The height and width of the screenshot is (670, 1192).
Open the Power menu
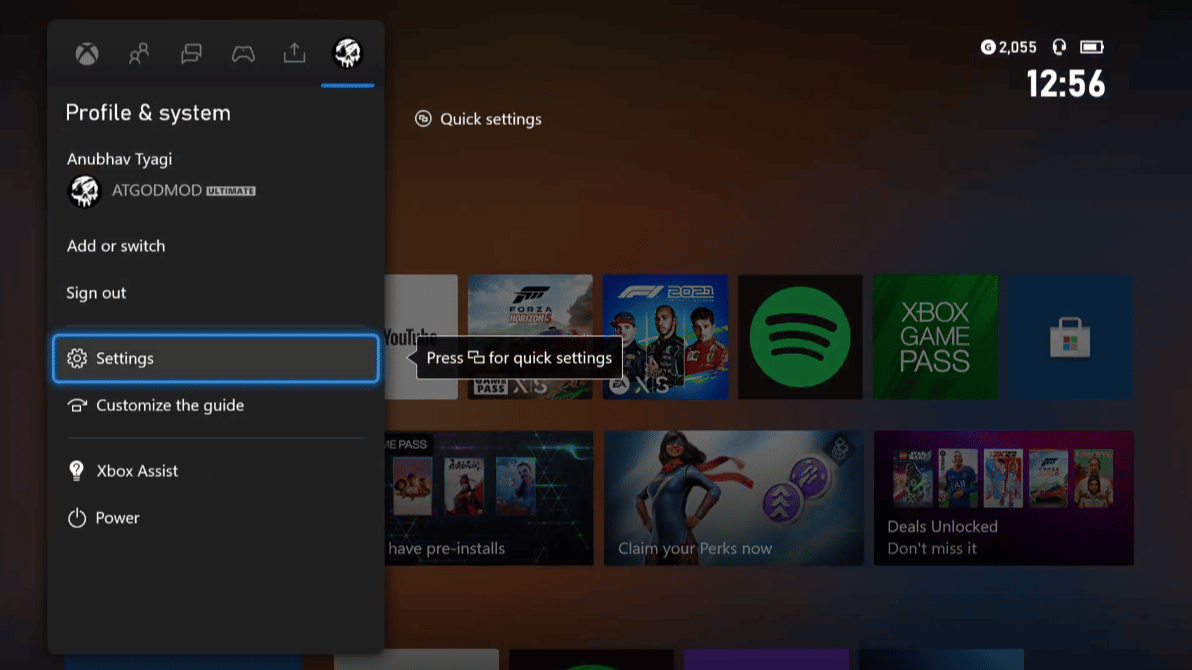point(216,518)
